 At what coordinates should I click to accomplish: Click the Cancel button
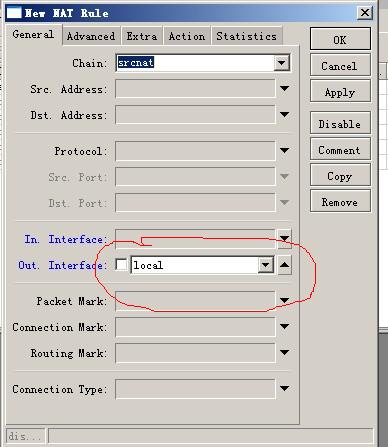(340, 66)
